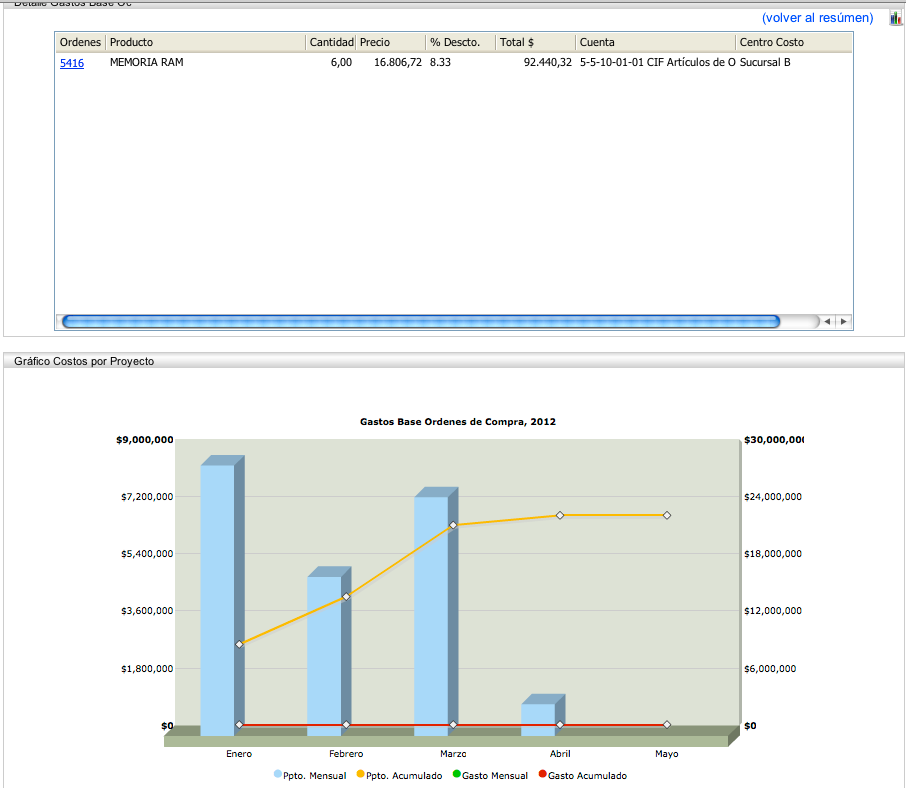Screen dimensions: 906x788
Task: Click the Mayo point on yellow line
Action: click(667, 515)
